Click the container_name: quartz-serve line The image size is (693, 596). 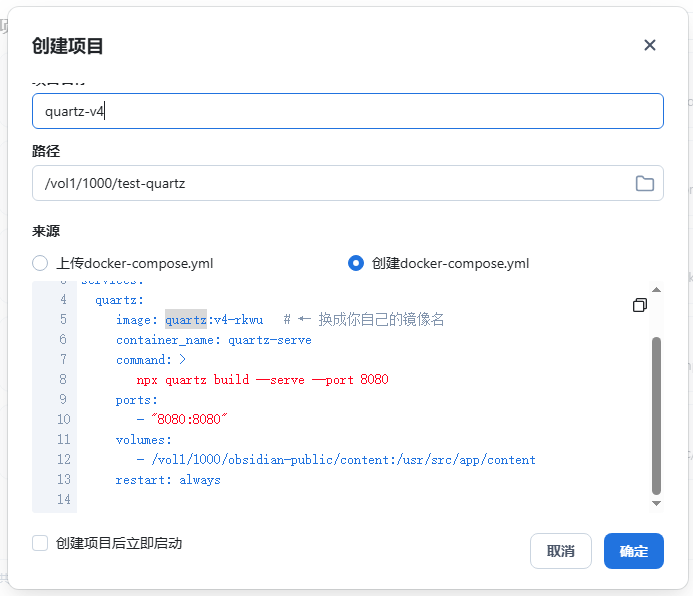click(x=213, y=340)
